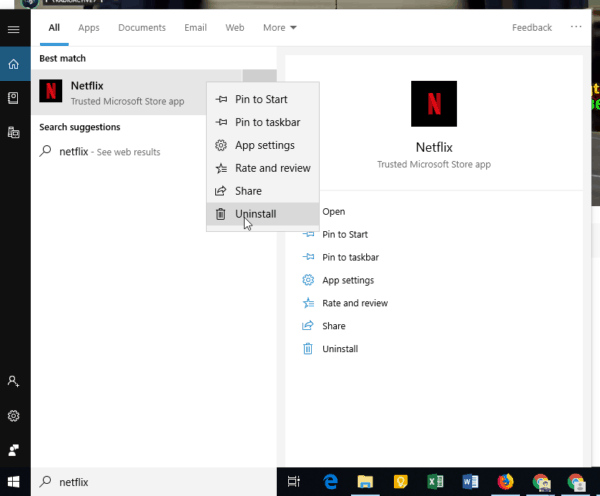Choose Uninstall in context menu
Image resolution: width=600 pixels, height=496 pixels.
[x=263, y=214]
